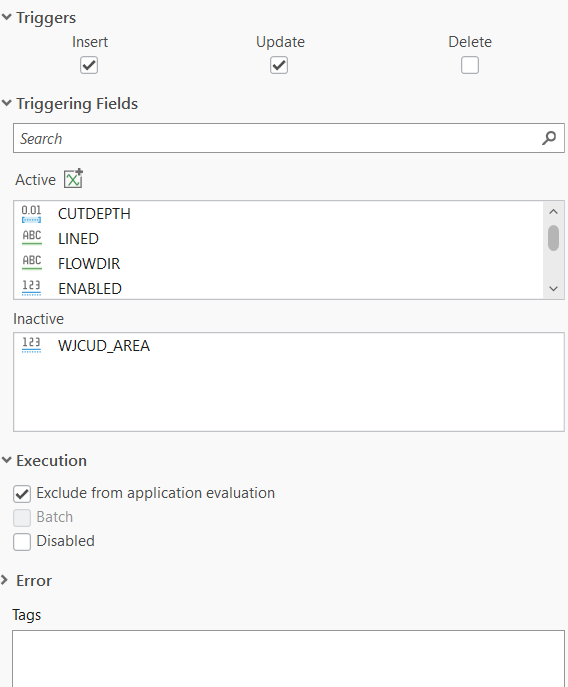568x687 pixels.
Task: Collapse the Triggers section
Action: pos(7,17)
